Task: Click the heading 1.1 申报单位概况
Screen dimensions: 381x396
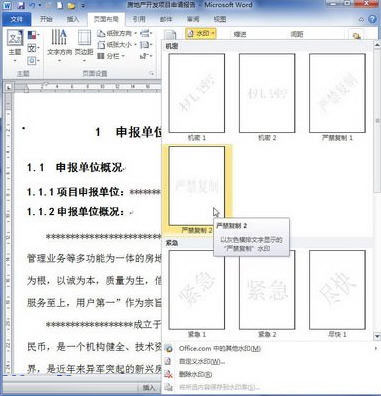Action: 75,167
